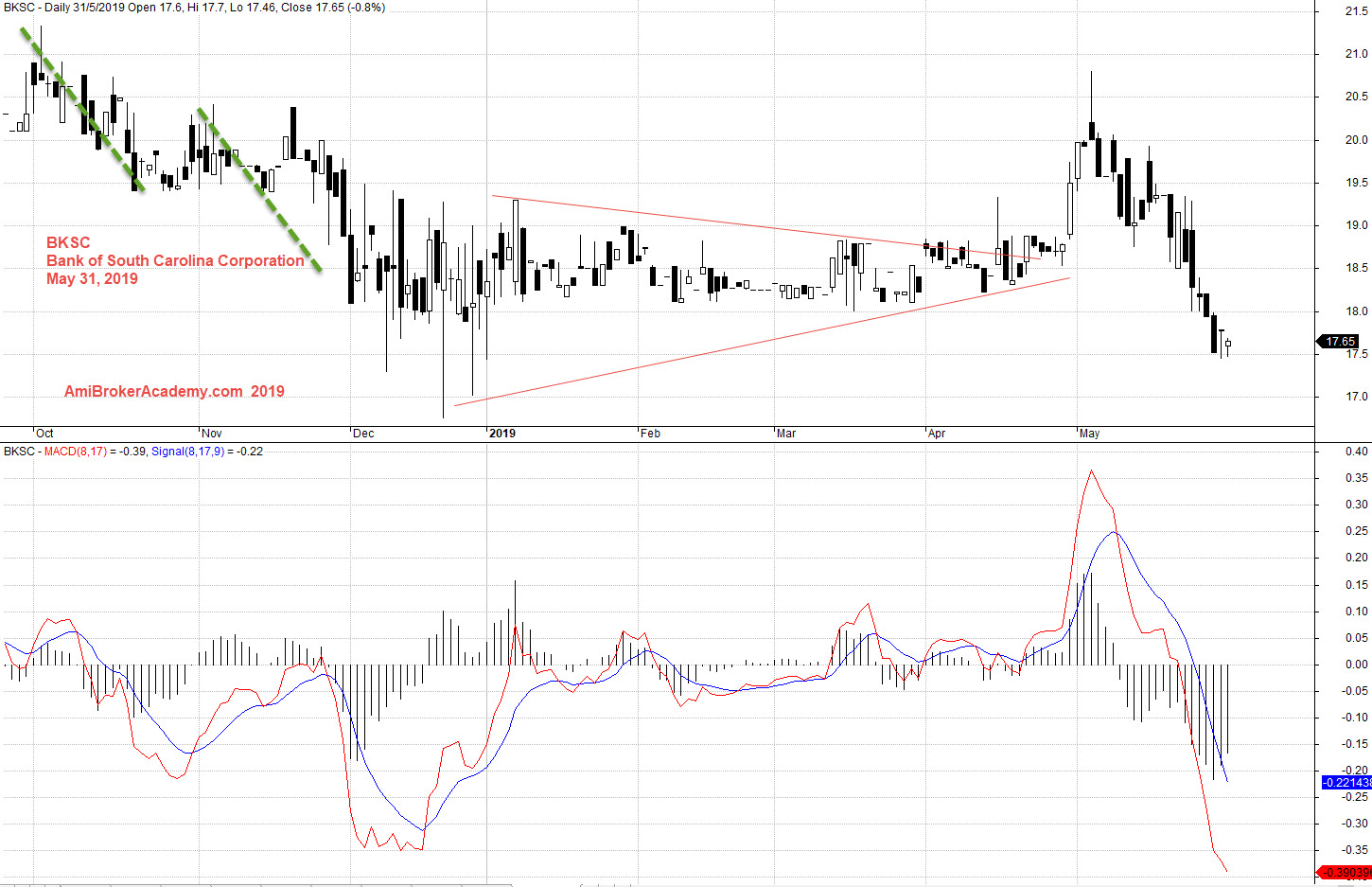Click the 0.20 MACD axis label
1372x887 pixels.
[x=1356, y=558]
